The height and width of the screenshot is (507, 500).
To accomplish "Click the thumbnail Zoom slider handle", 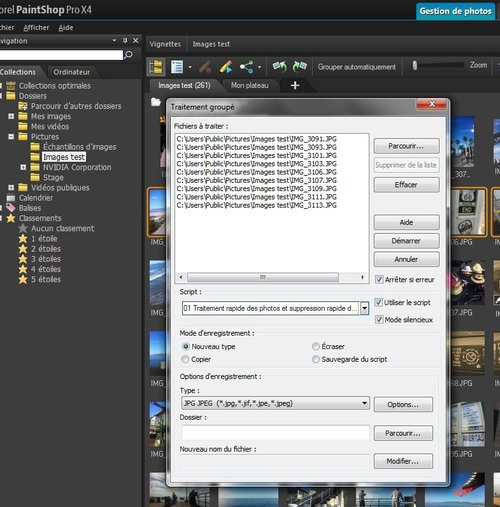I will click(415, 65).
